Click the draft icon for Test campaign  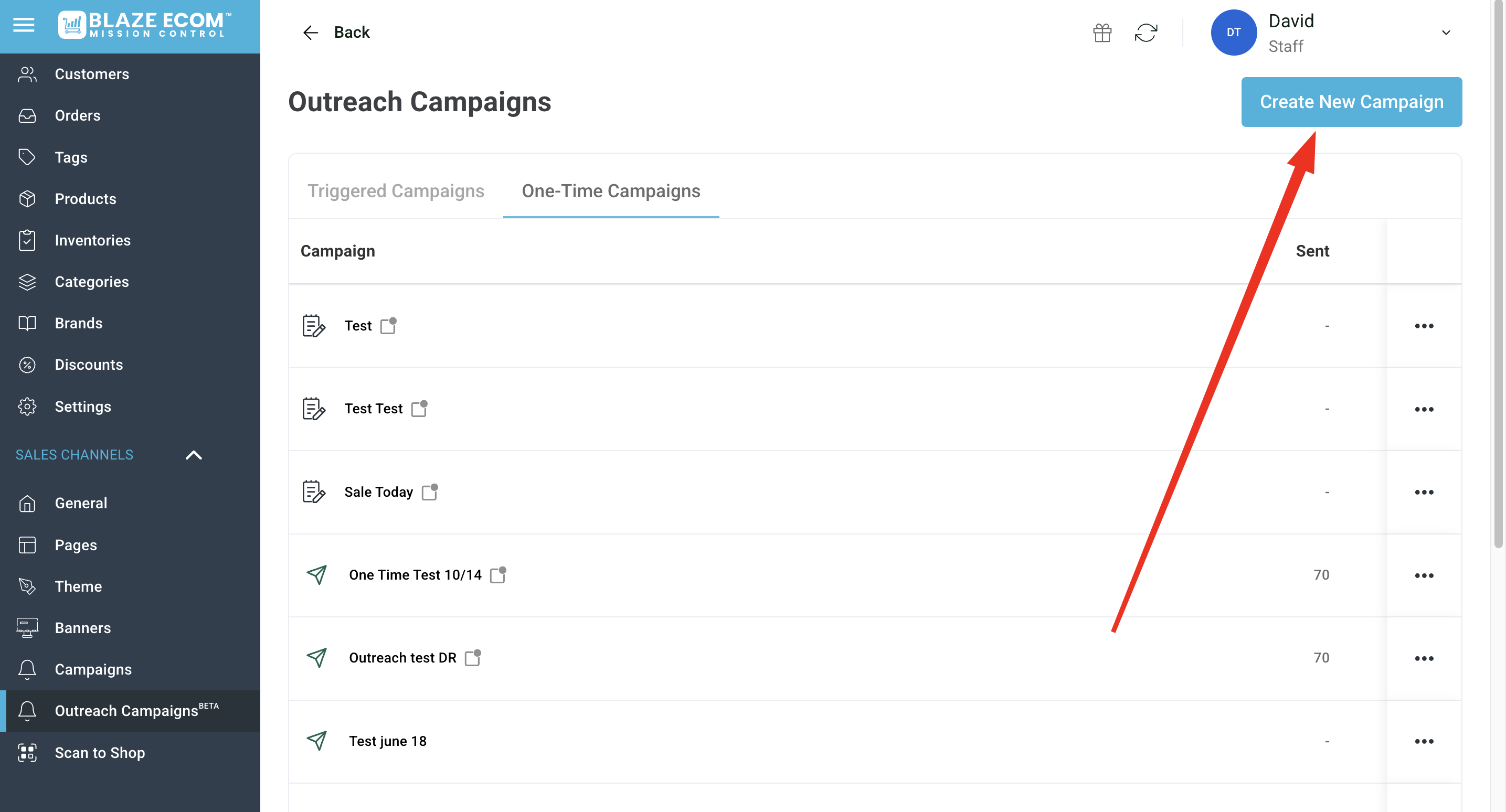pos(313,326)
